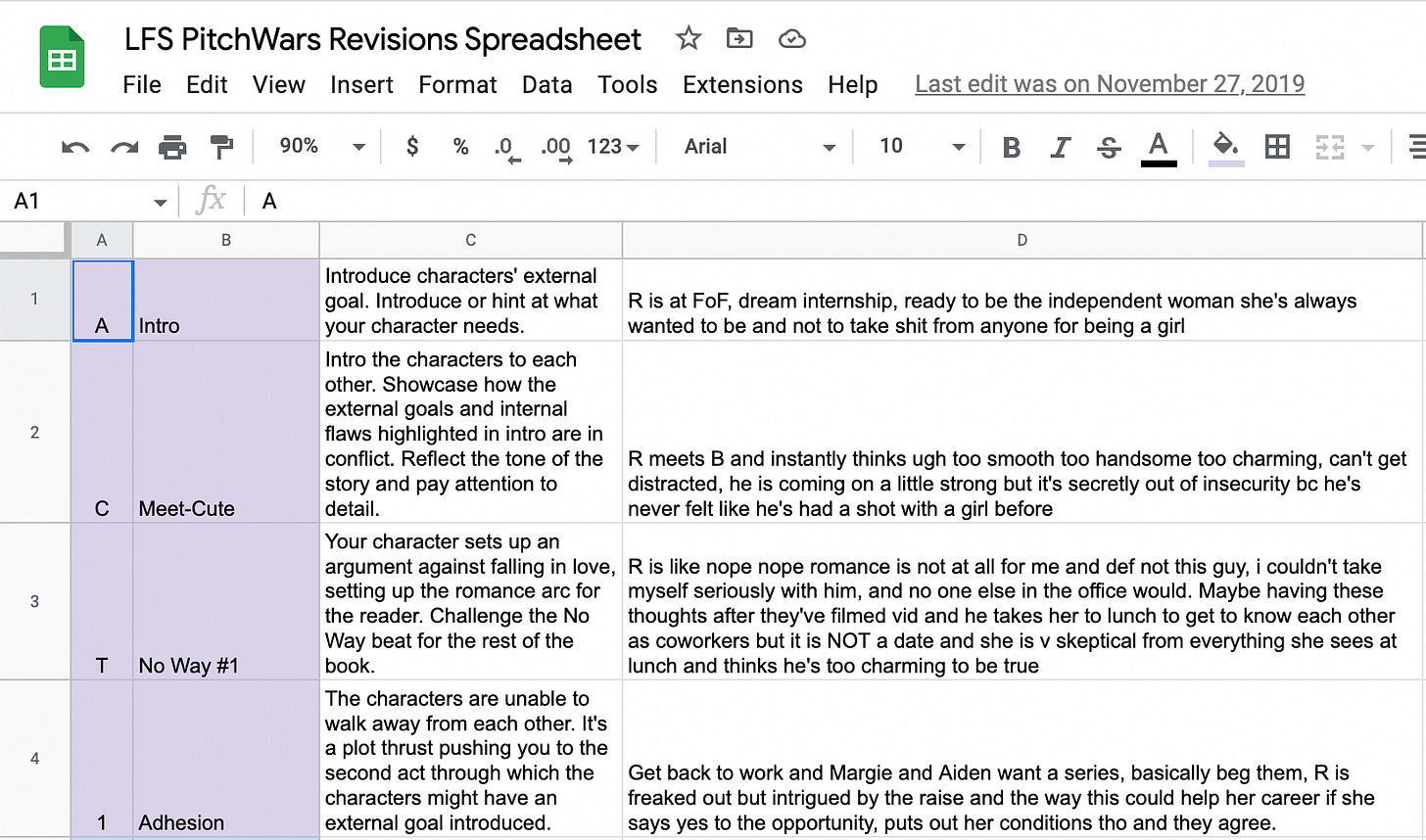Open the A1 name box dropdown
Viewport: 1426px width, 840px height.
(x=160, y=202)
